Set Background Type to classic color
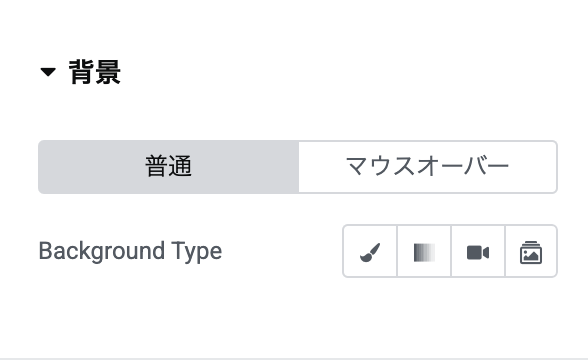Viewport: 588px width, 360px height. [x=370, y=251]
